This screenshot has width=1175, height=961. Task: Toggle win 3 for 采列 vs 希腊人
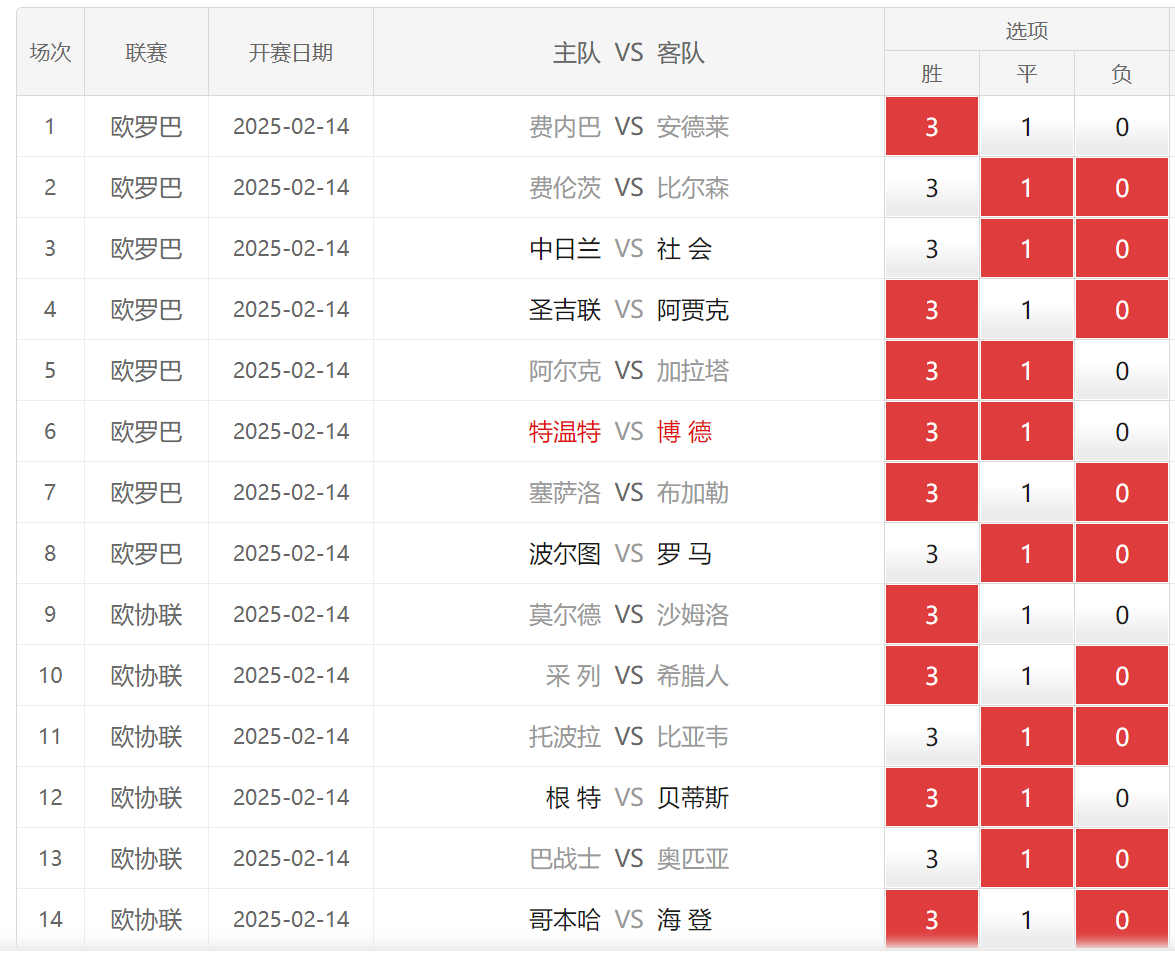coord(931,675)
